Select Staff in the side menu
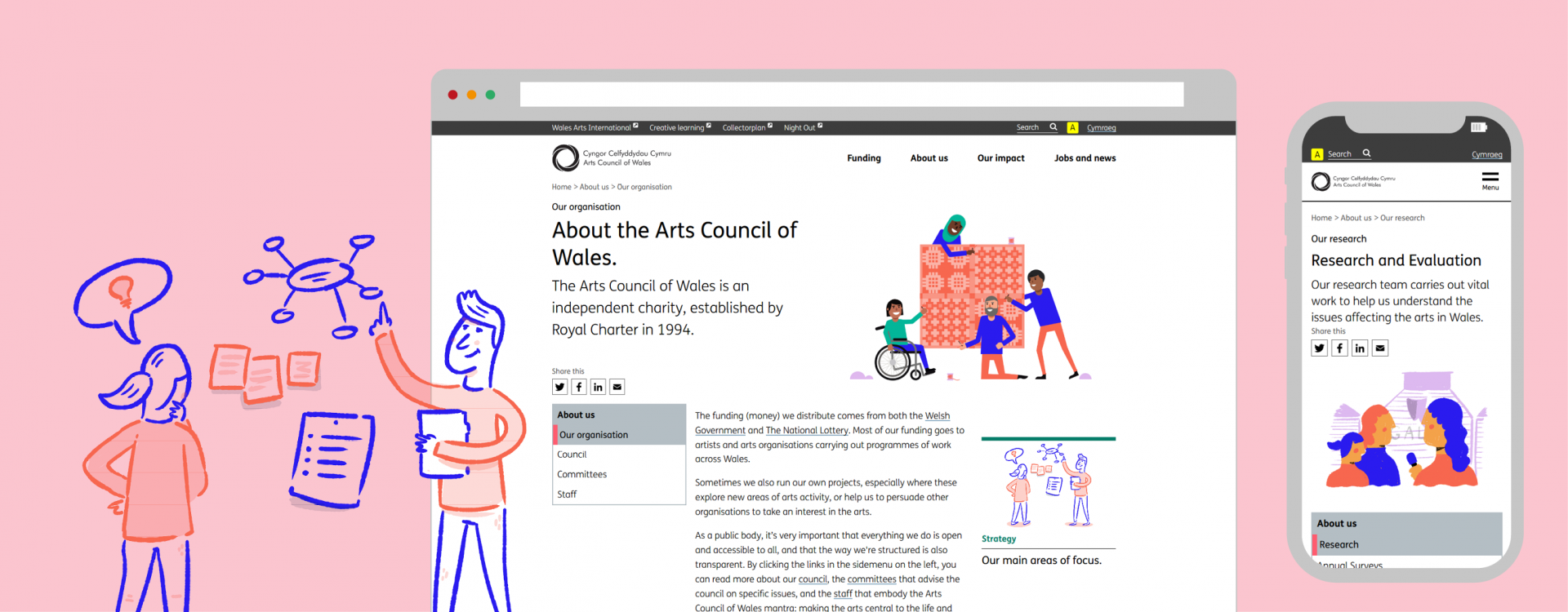 pos(619,494)
